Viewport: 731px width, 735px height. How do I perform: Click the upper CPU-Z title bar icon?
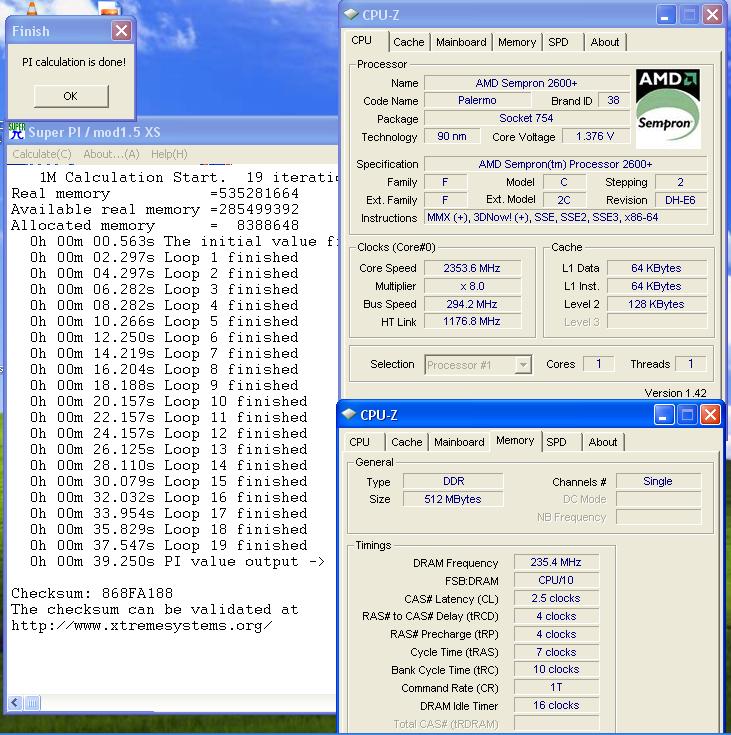point(351,15)
